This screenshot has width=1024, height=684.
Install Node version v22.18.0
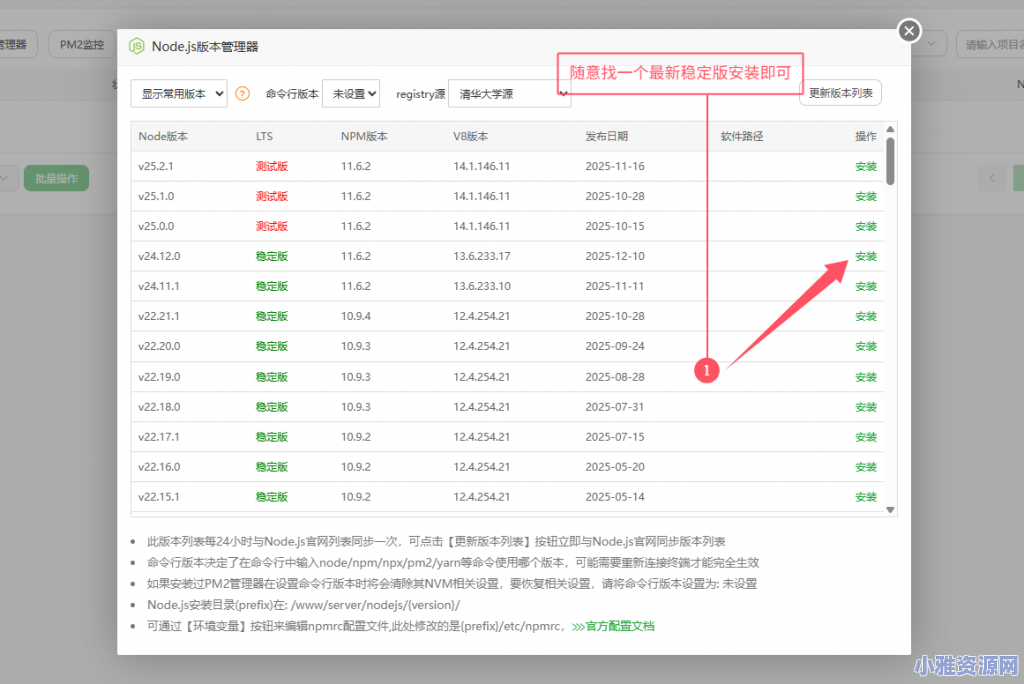pos(866,407)
